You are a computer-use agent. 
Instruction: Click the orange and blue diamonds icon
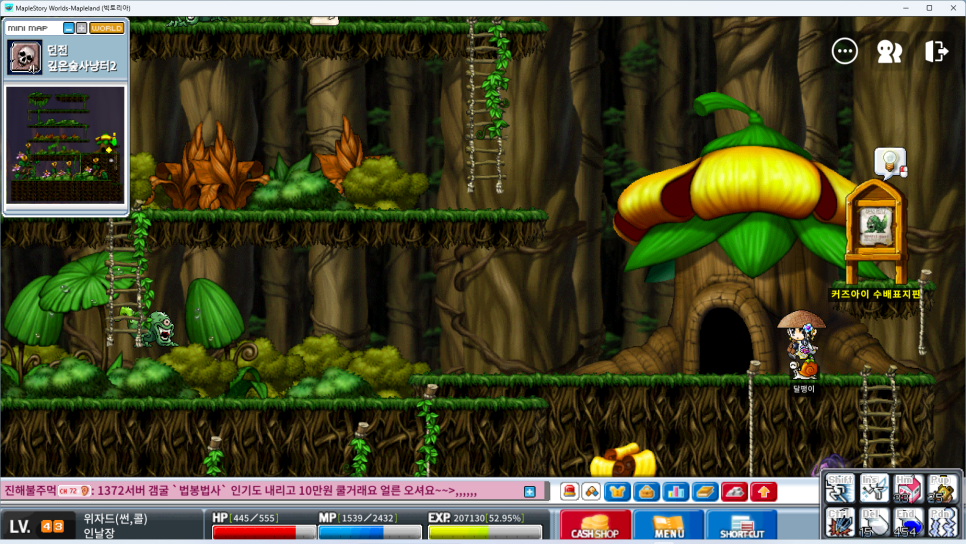tap(591, 492)
